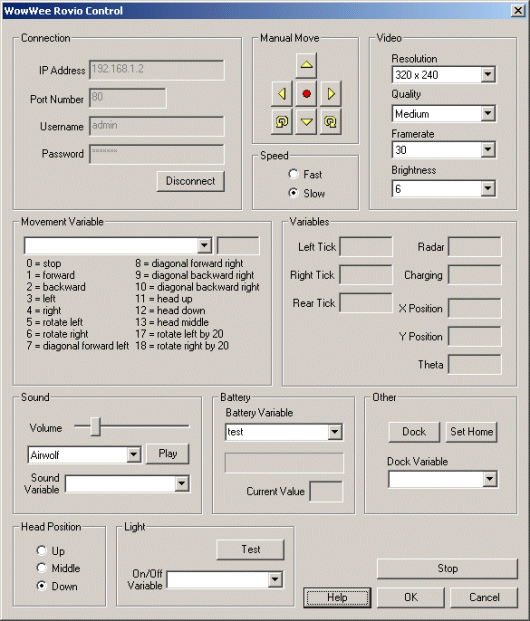530x621 pixels.
Task: Click the Rear Tick value field
Action: point(366,303)
